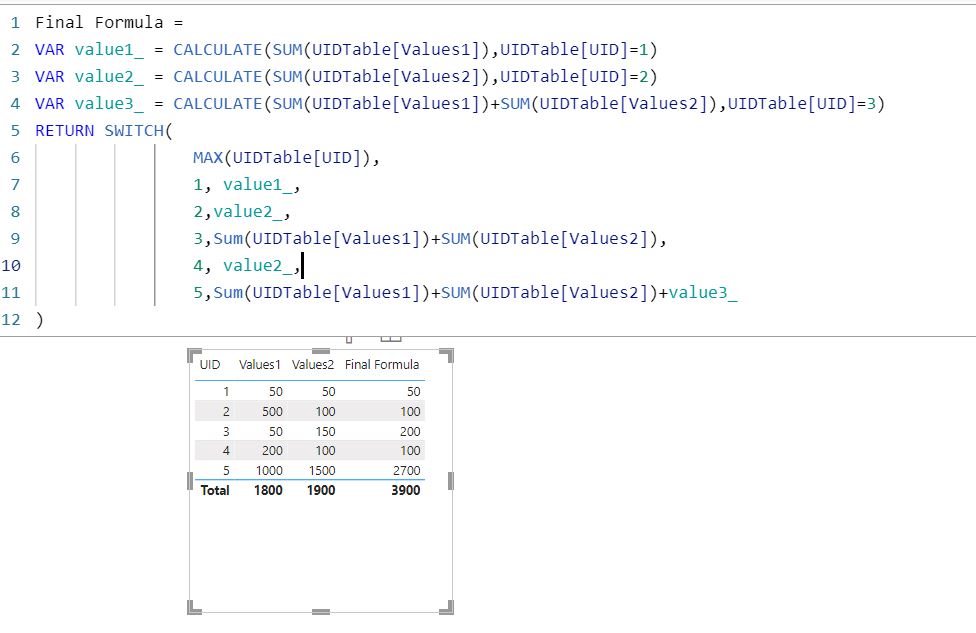This screenshot has height=633, width=976.
Task: Click 'value3_' at end of line 11
Action: coord(703,293)
